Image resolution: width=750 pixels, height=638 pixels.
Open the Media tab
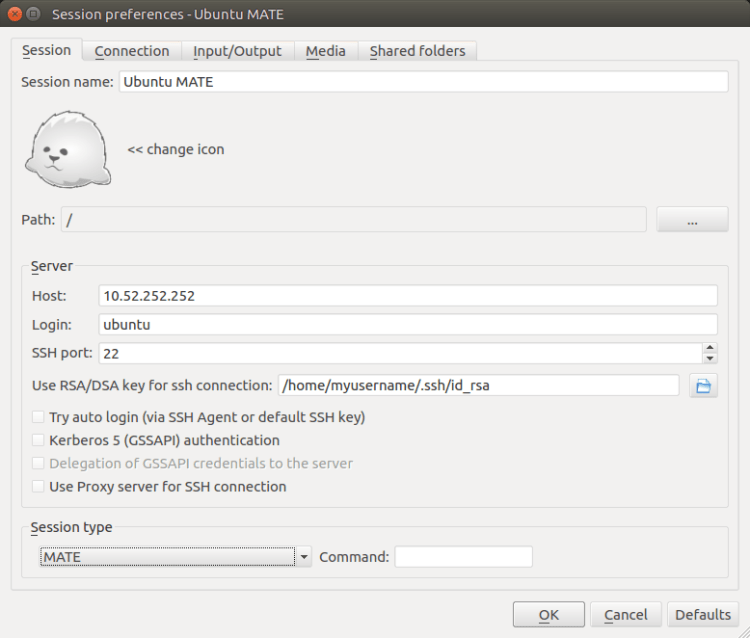pyautogui.click(x=326, y=51)
